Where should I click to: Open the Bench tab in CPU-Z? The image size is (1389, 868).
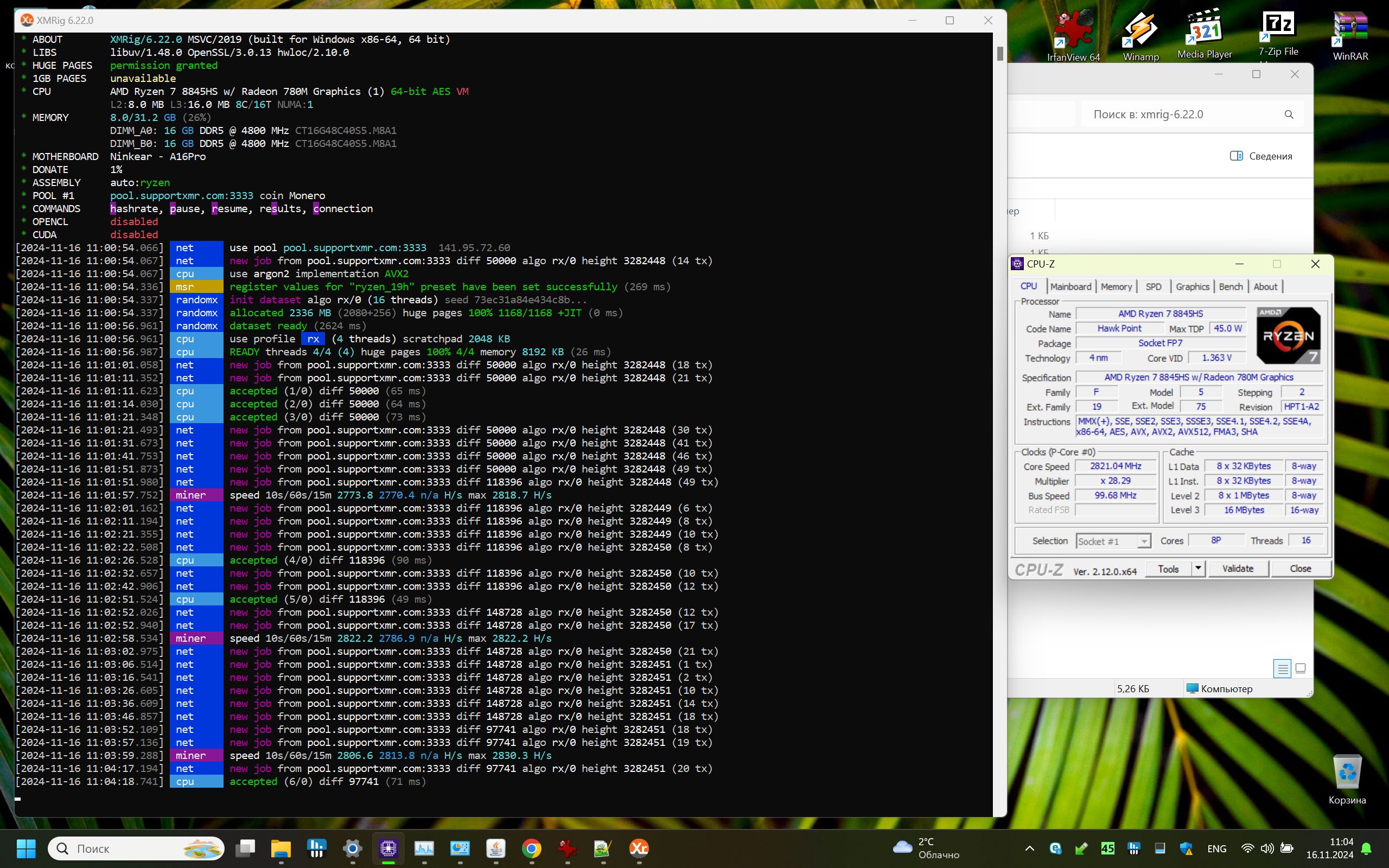(1231, 286)
